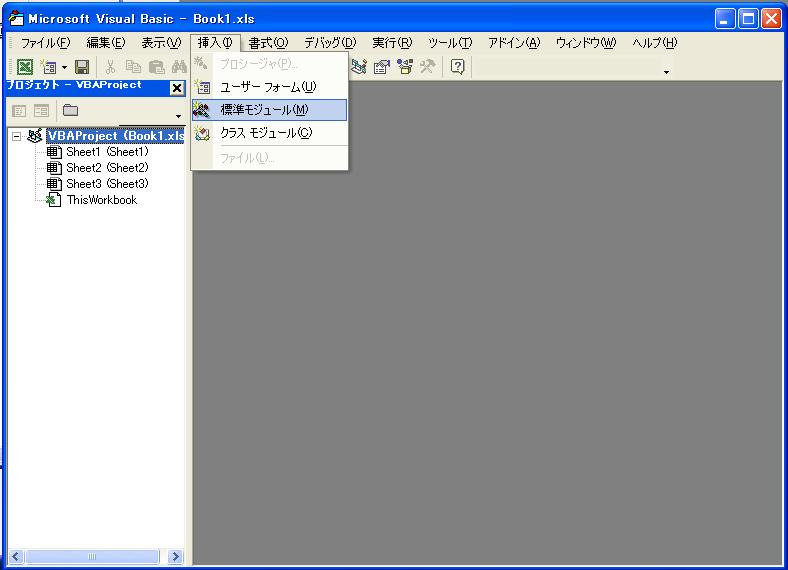The width and height of the screenshot is (788, 570).
Task: Open the Project panel toolbar options arrow
Action: (178, 116)
